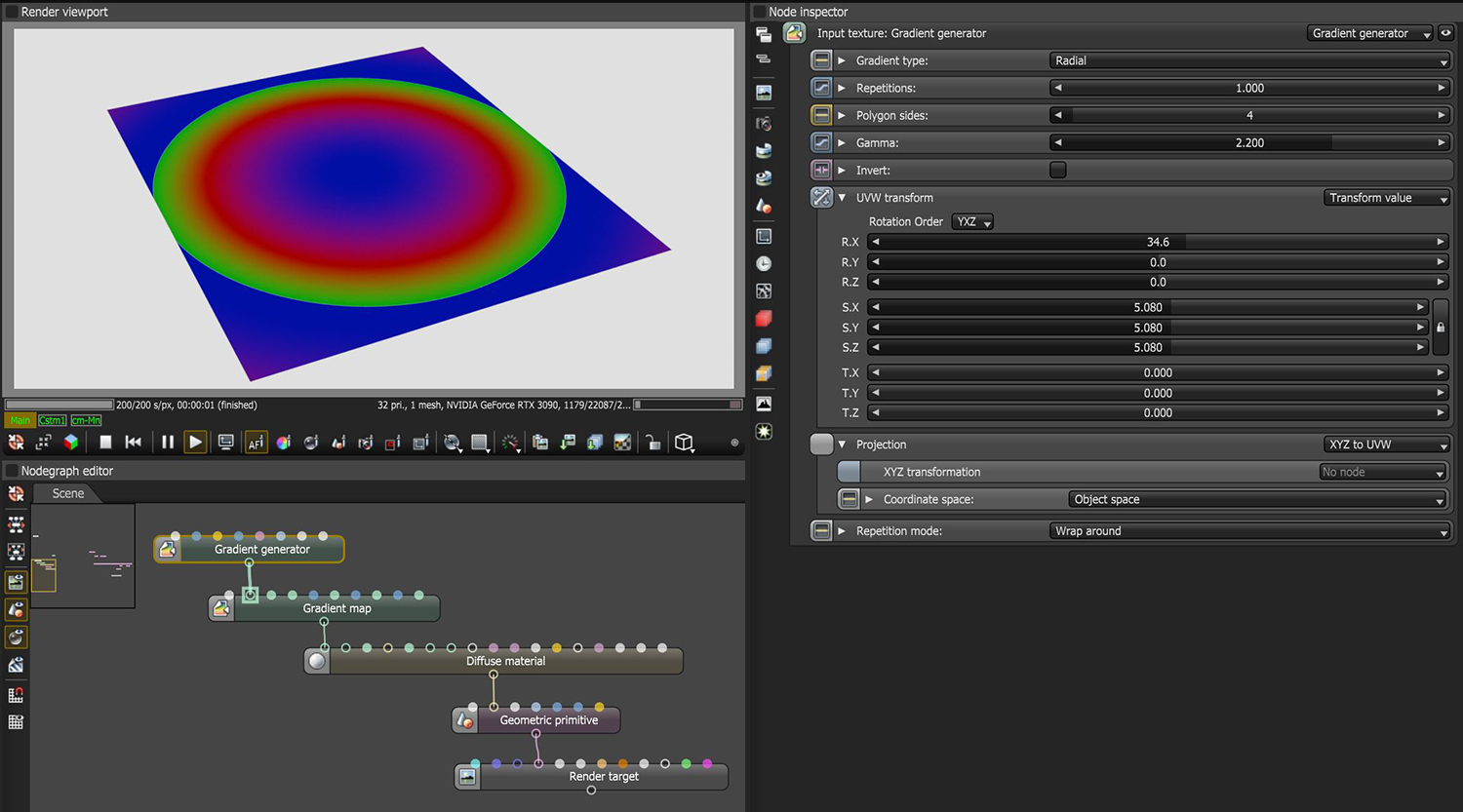The height and width of the screenshot is (812, 1463).
Task: Open the cube gizmo dropdown
Action: (685, 443)
